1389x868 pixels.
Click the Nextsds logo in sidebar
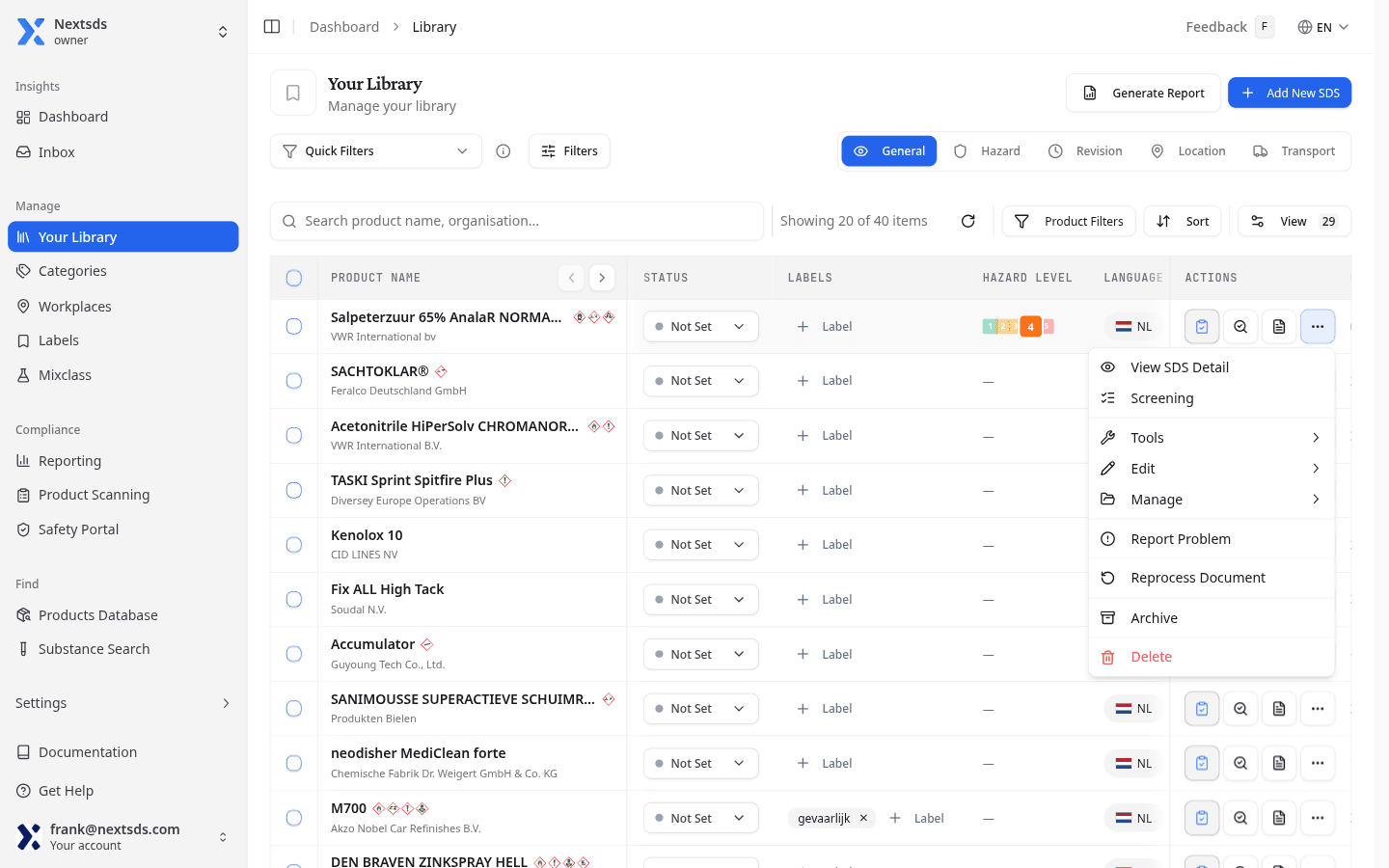31,32
